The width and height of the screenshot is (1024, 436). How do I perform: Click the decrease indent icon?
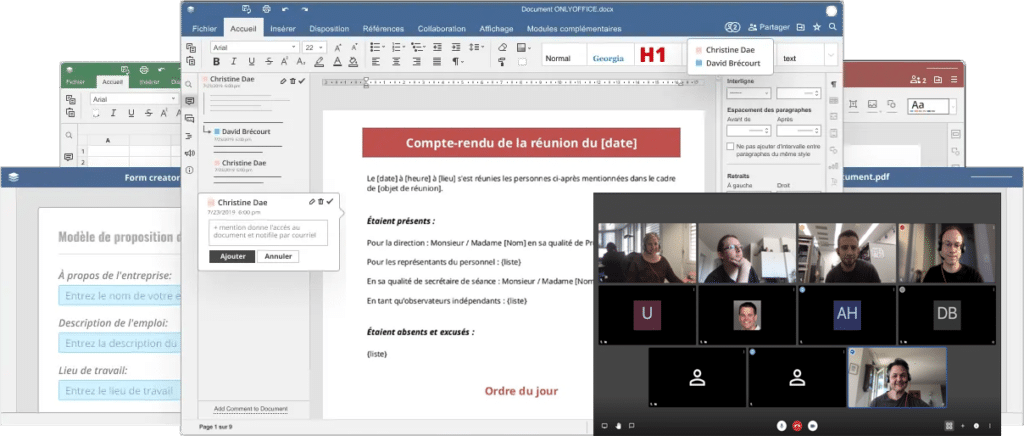tap(438, 47)
